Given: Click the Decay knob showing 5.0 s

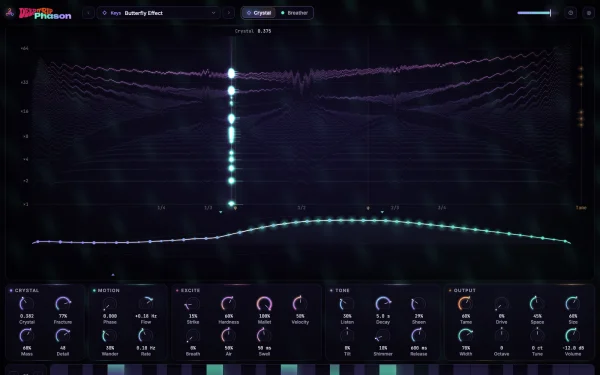Looking at the screenshot, I should [383, 304].
